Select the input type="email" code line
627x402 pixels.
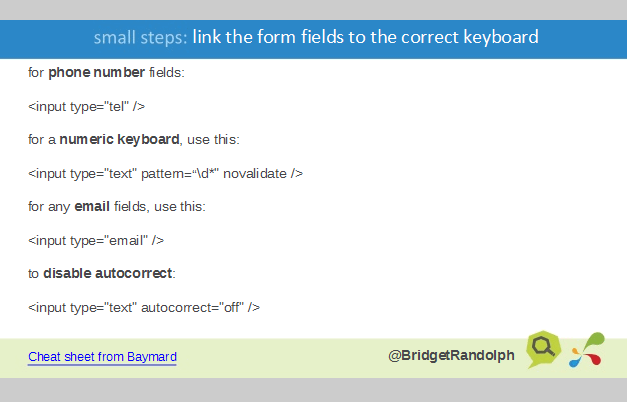pyautogui.click(x=96, y=240)
